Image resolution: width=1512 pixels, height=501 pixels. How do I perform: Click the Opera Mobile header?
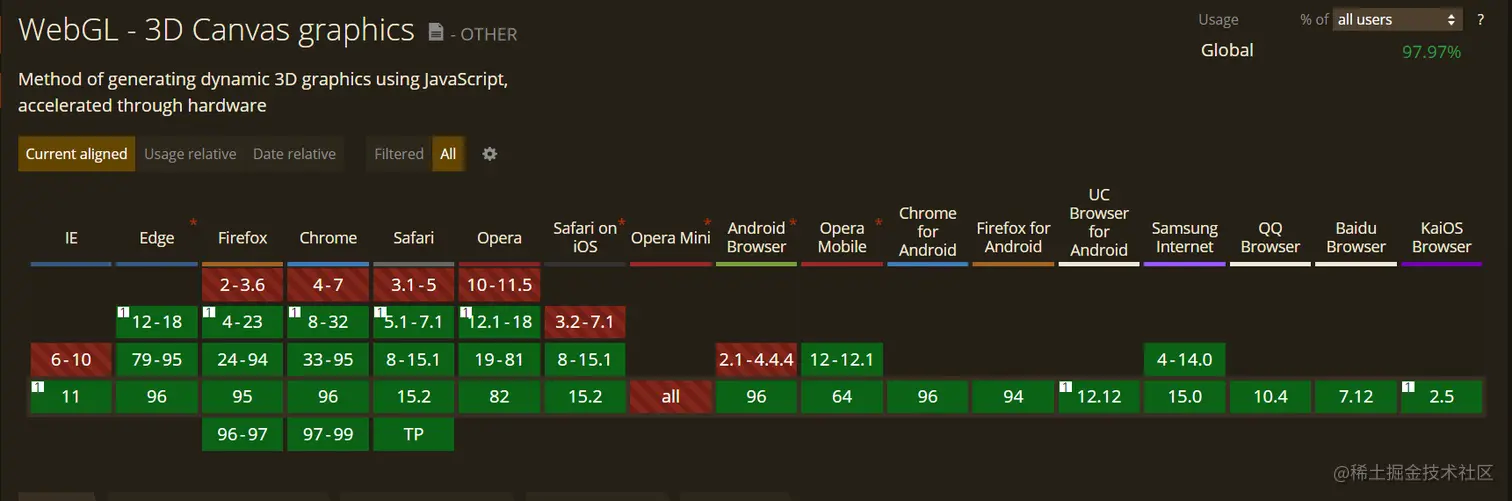click(842, 238)
